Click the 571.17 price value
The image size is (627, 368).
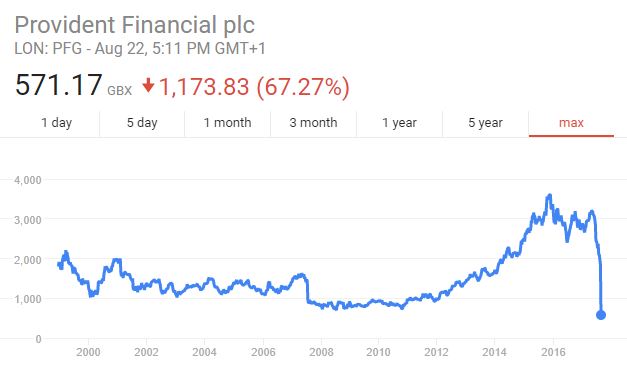[58, 85]
